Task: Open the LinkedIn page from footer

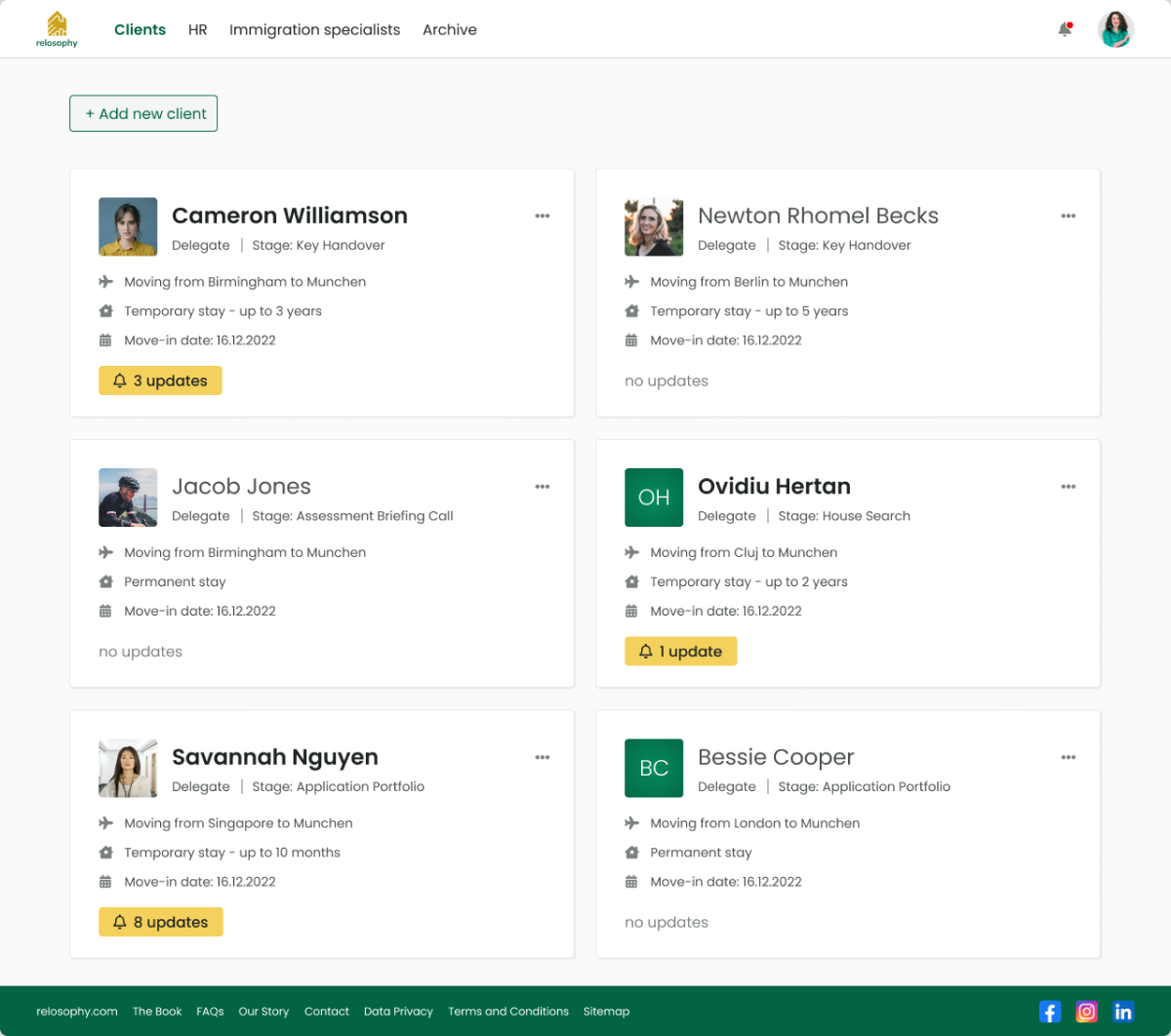Action: tap(1123, 1012)
